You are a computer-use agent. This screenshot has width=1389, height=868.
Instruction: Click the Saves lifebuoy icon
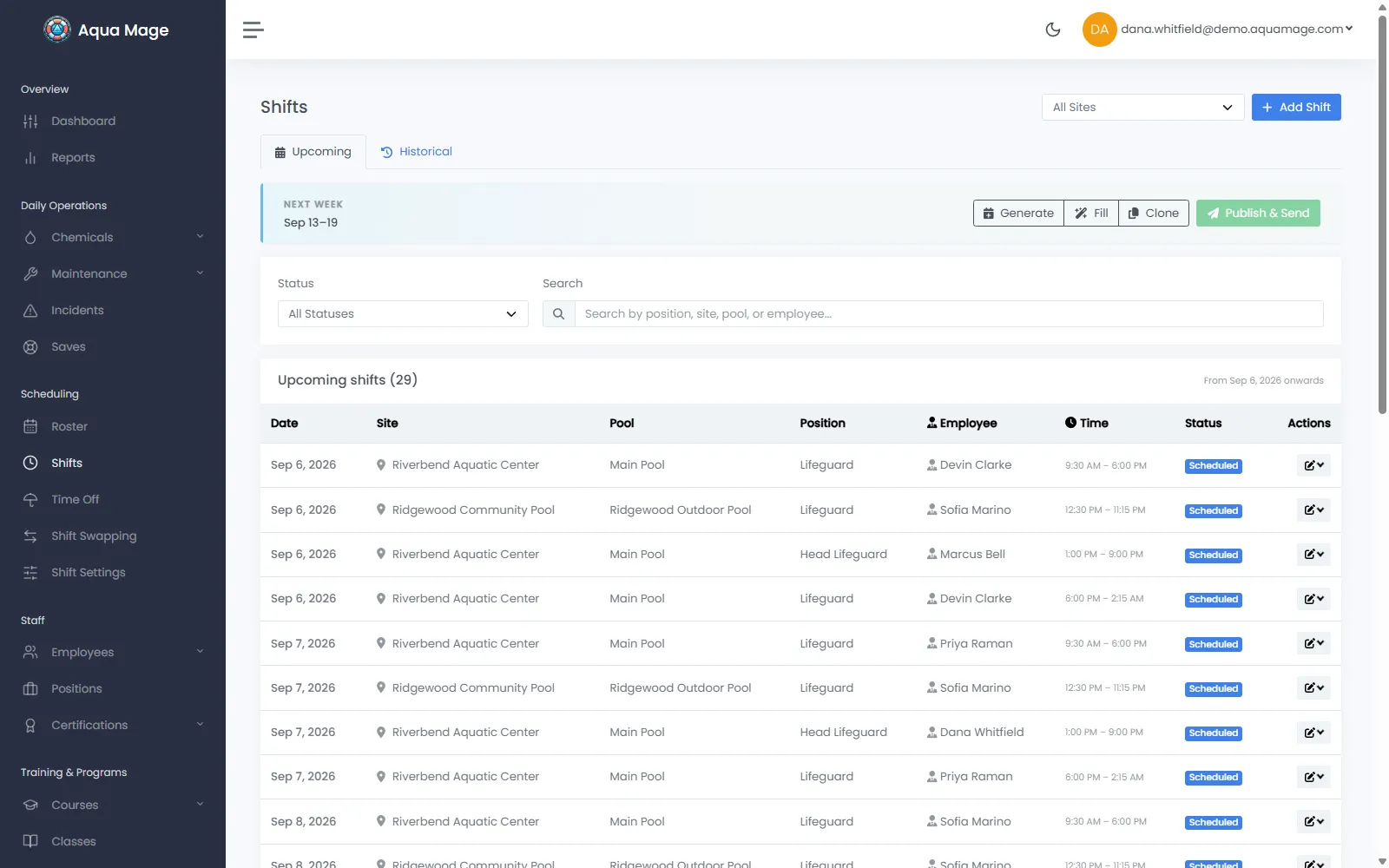point(30,347)
